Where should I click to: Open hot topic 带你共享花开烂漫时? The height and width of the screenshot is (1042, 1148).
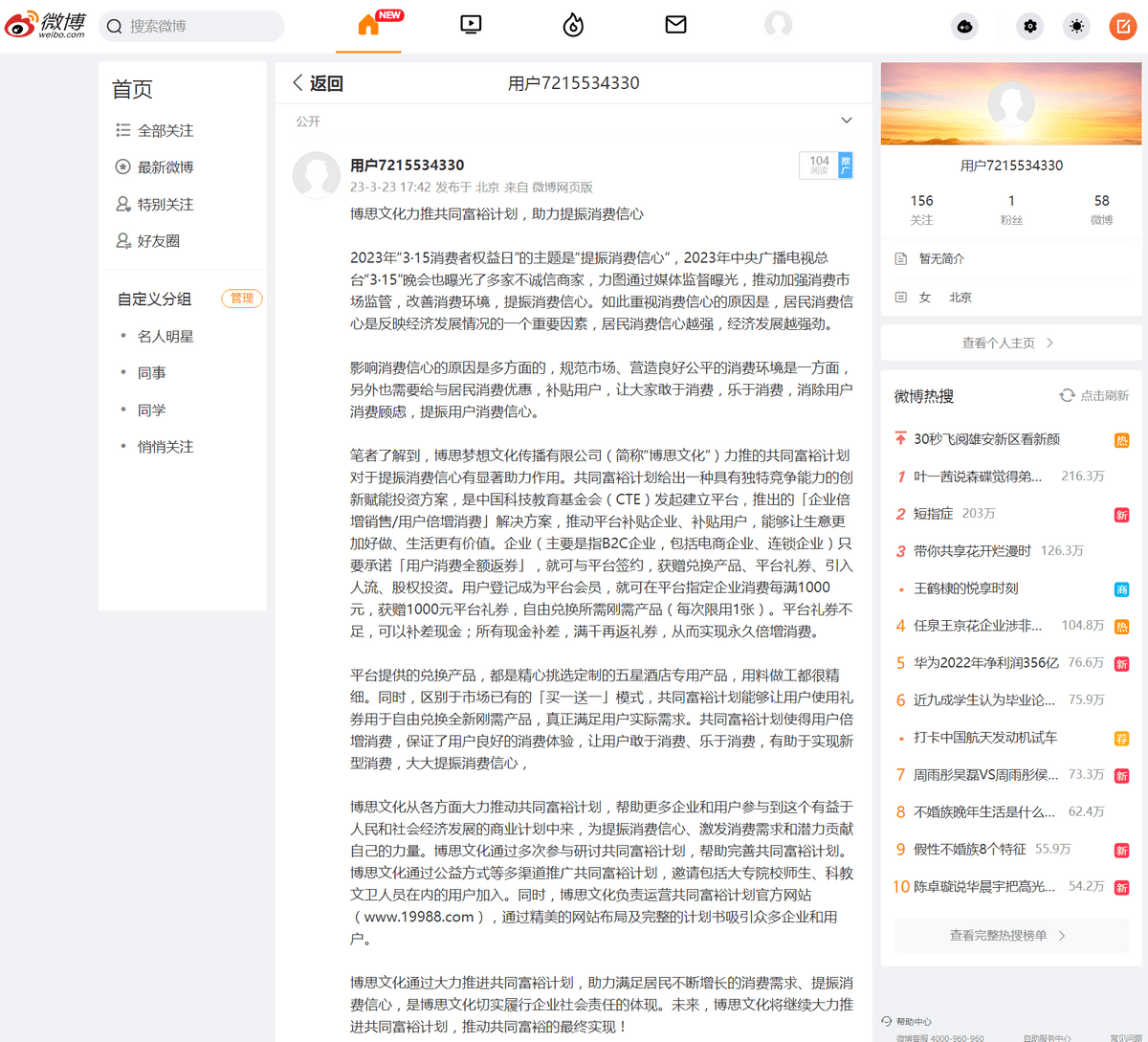(x=972, y=551)
